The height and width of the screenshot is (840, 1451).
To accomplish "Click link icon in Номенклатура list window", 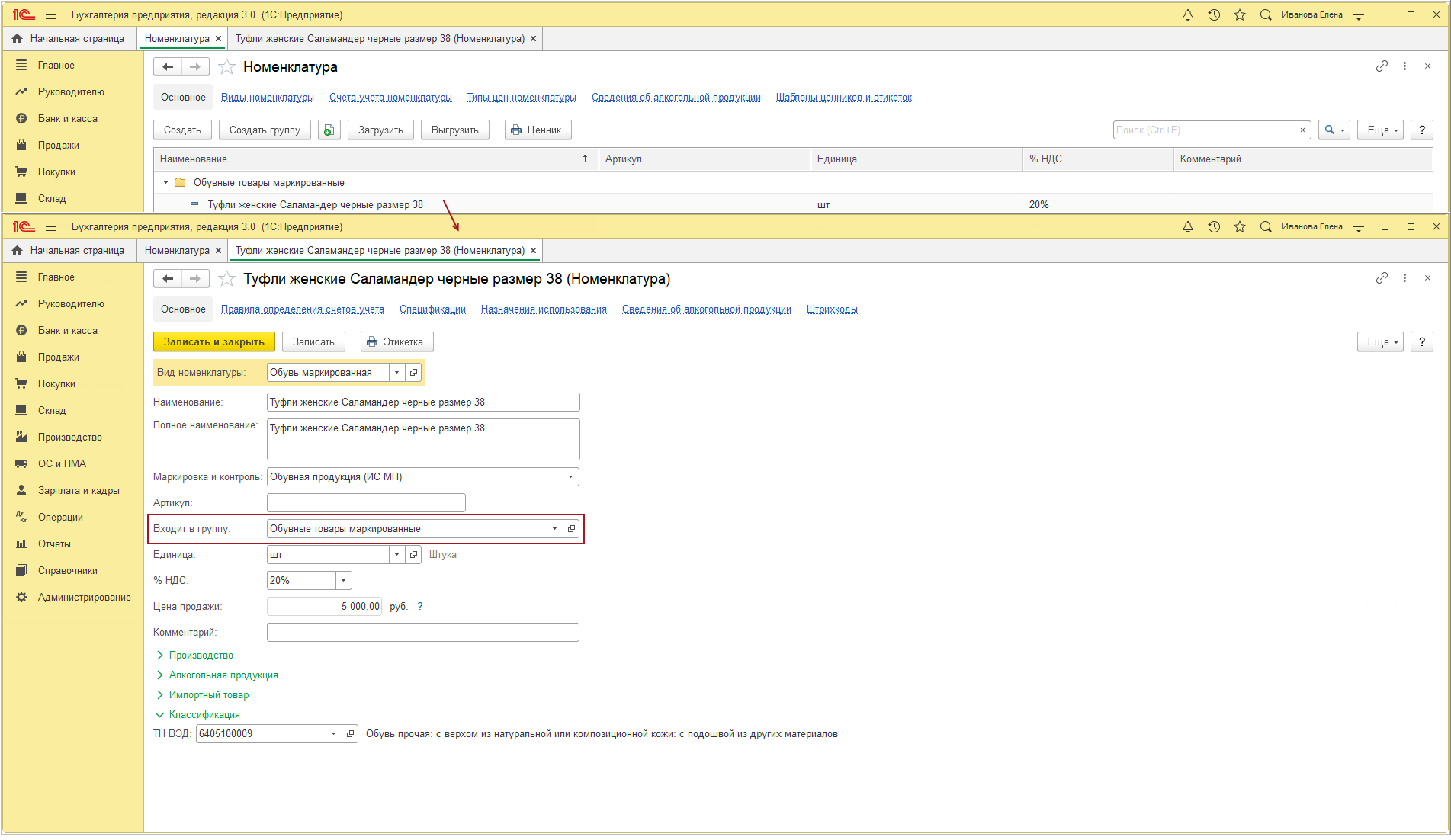I will pos(1382,66).
